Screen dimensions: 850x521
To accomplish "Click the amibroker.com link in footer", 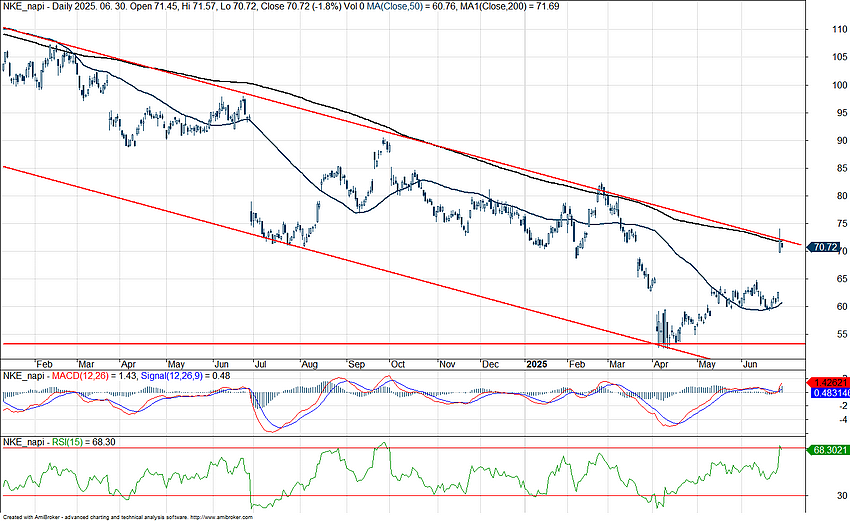I will pos(222,517).
